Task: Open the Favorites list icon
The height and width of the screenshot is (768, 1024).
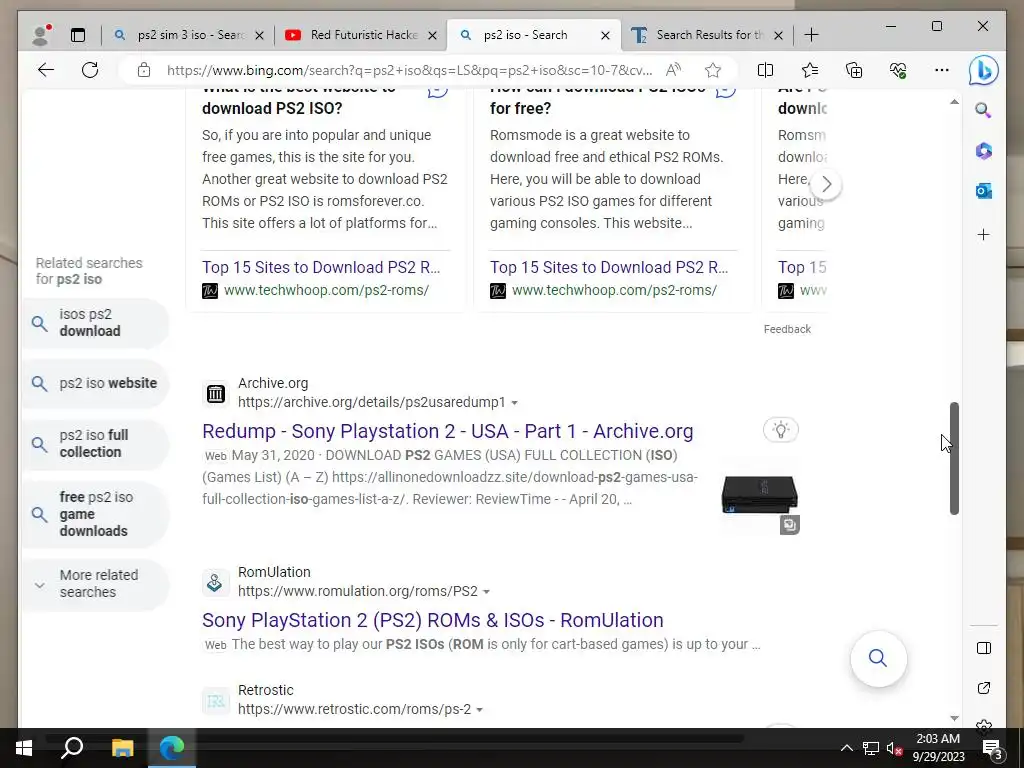Action: (x=810, y=70)
